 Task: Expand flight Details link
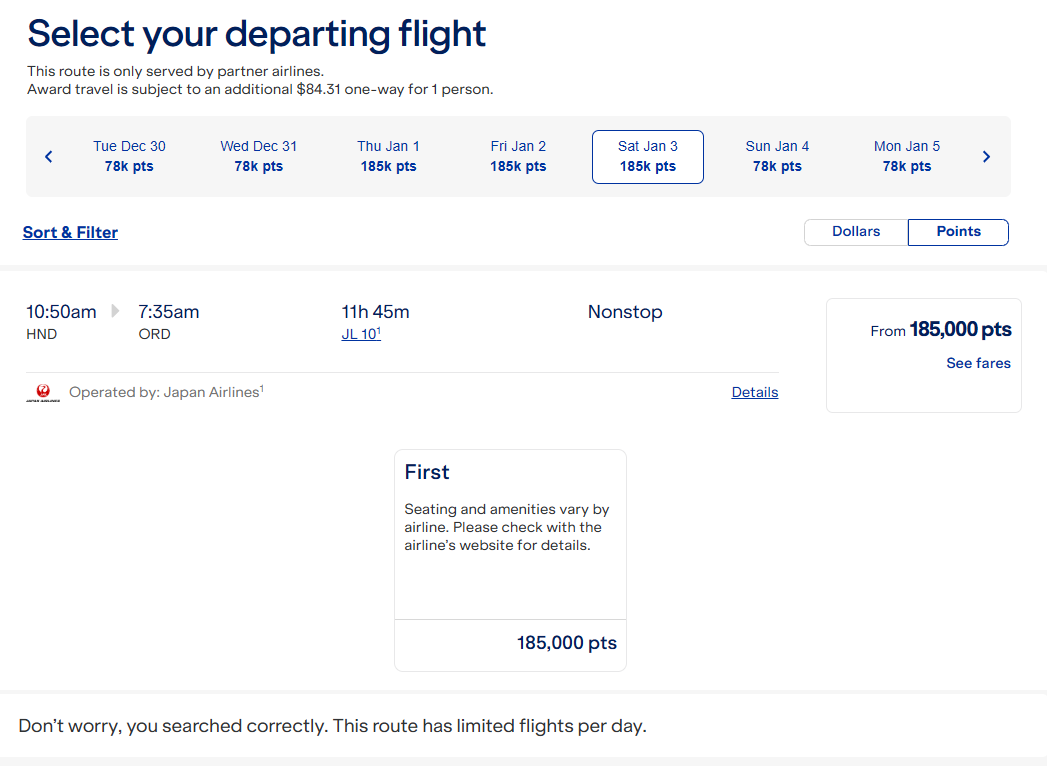tap(754, 393)
